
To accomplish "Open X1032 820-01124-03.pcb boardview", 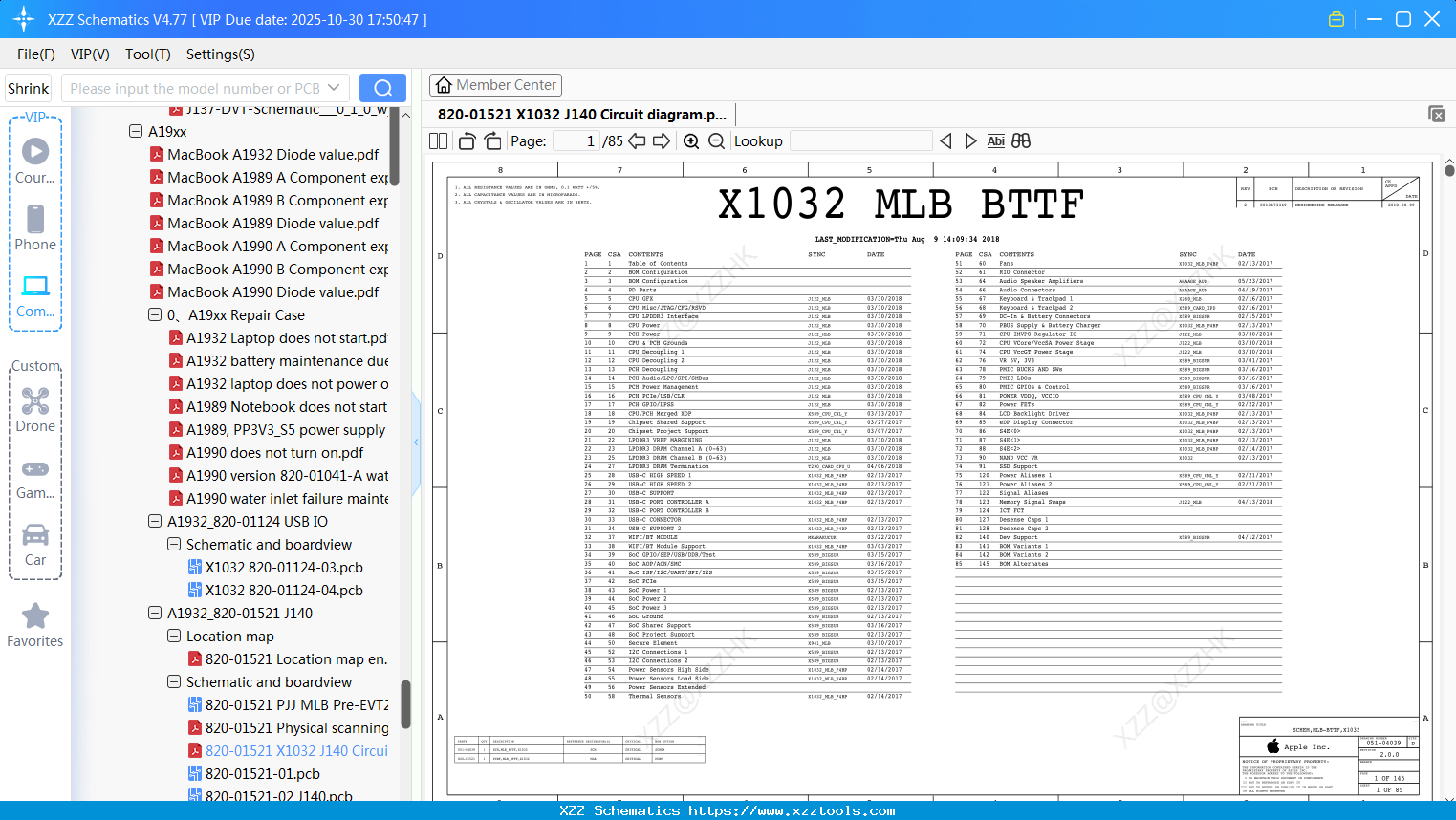I will coord(275,567).
